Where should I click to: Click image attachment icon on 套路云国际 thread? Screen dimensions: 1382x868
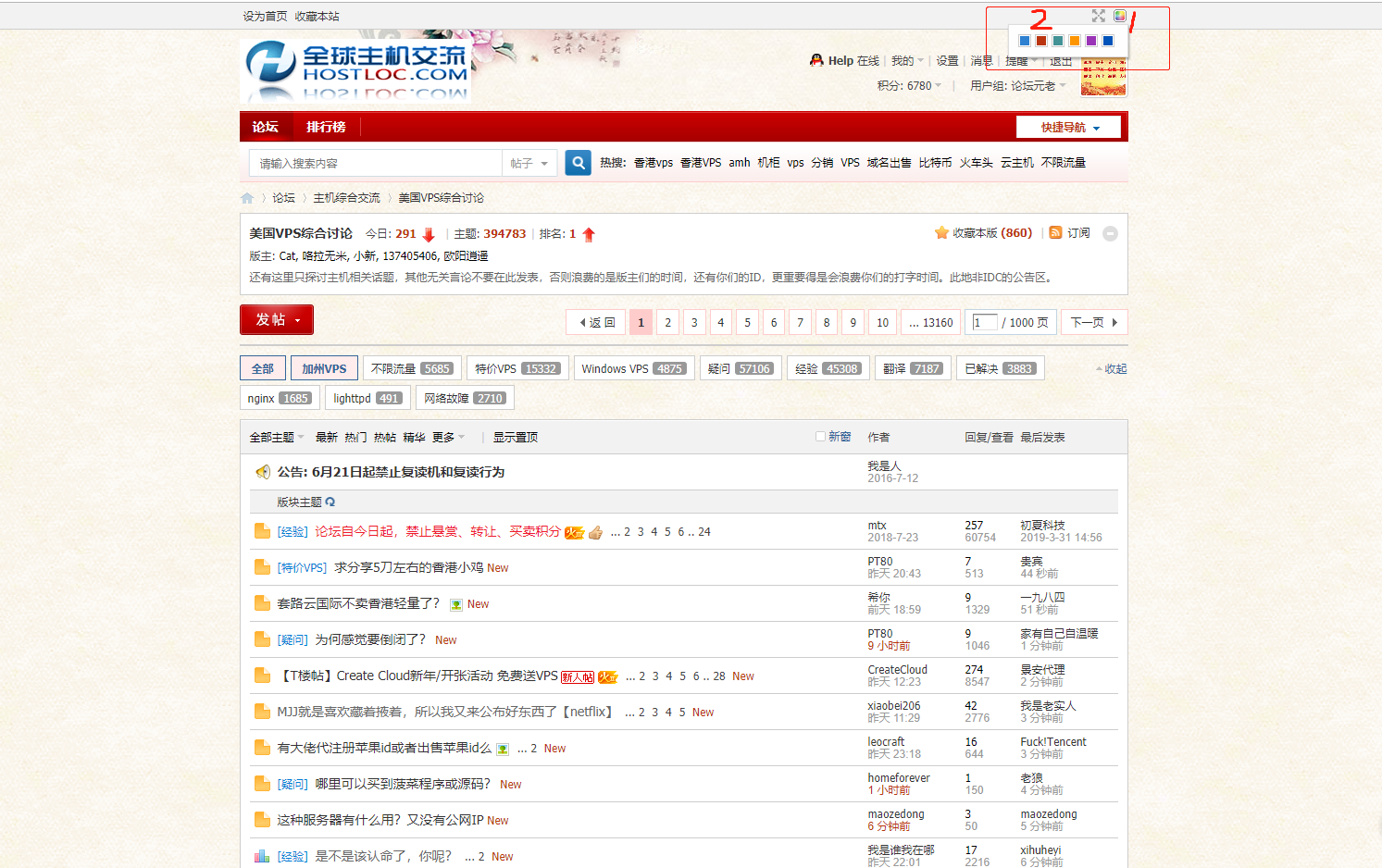[x=456, y=604]
